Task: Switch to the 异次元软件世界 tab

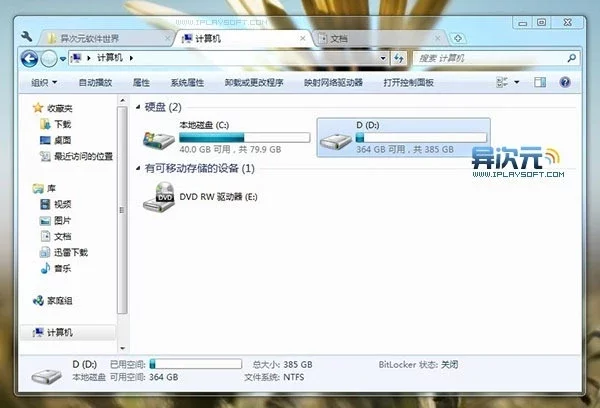Action: click(x=102, y=39)
